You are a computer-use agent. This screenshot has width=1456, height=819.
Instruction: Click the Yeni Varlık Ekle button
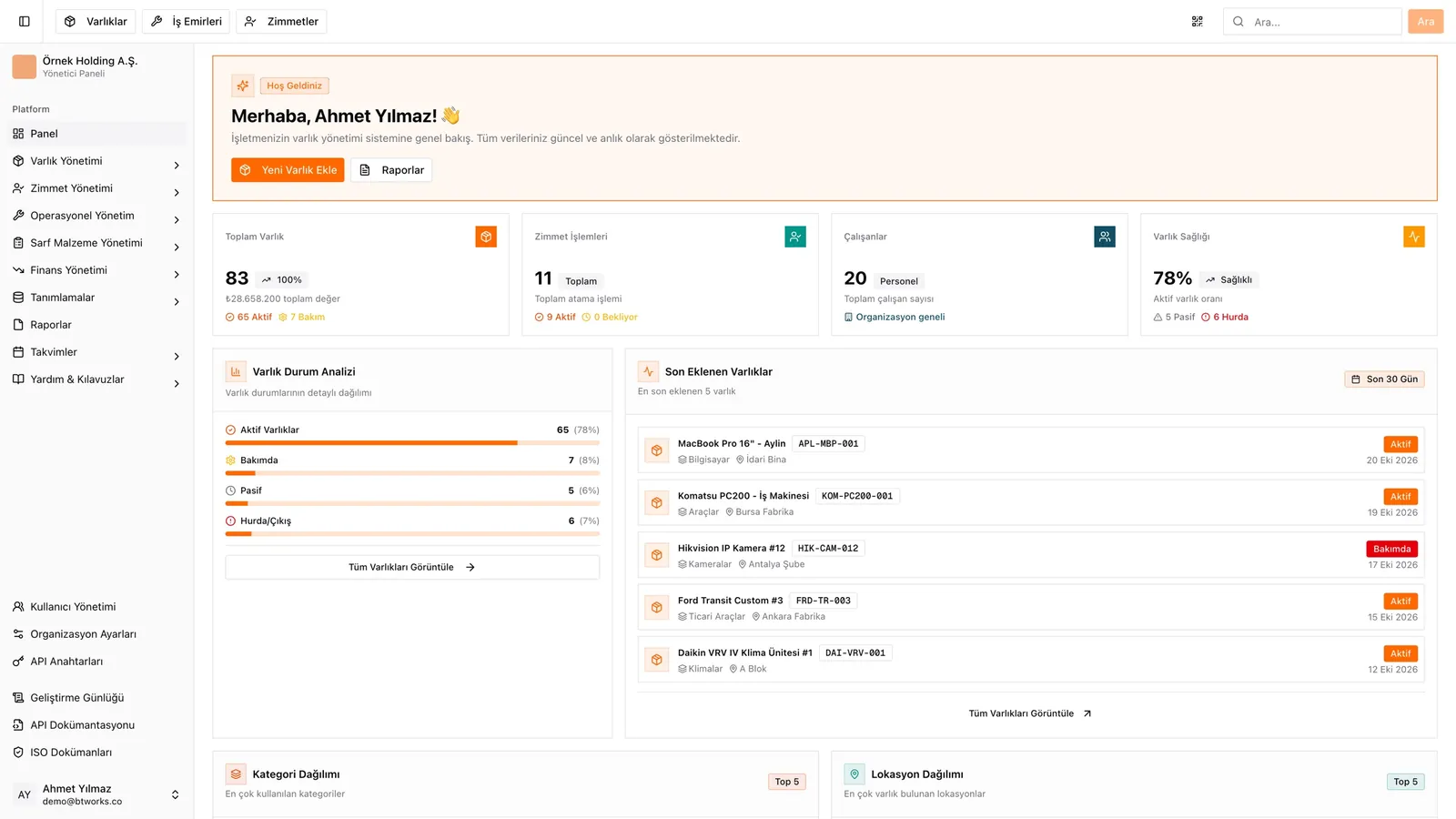click(288, 170)
